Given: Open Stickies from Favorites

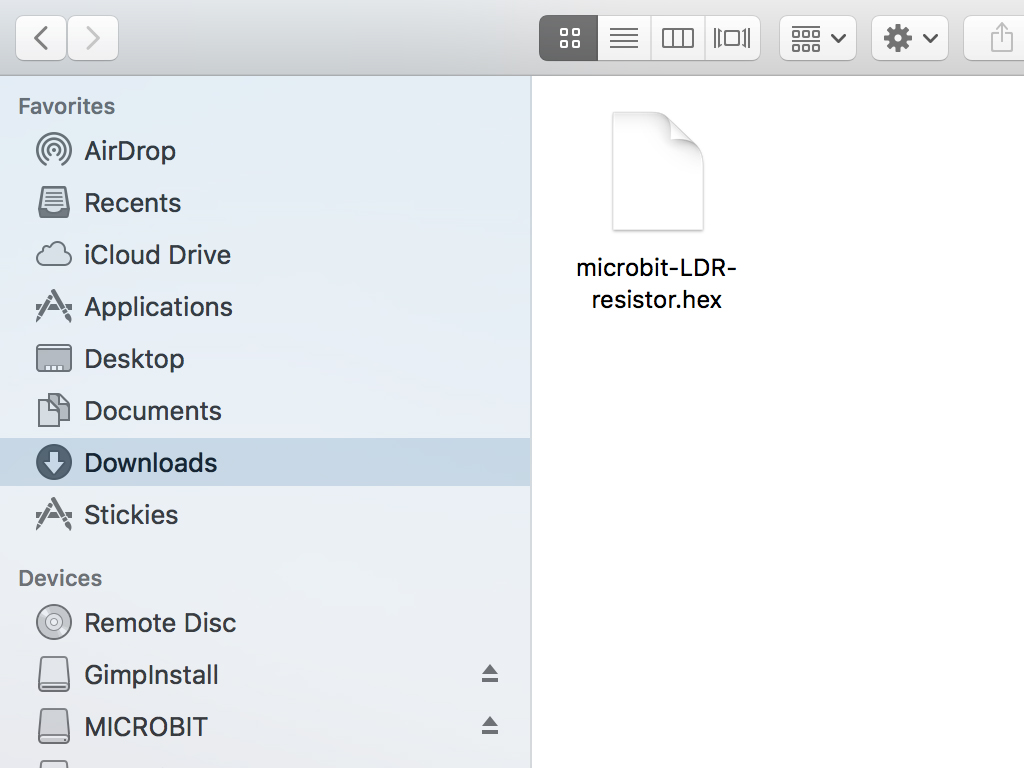Looking at the screenshot, I should coord(265,514).
